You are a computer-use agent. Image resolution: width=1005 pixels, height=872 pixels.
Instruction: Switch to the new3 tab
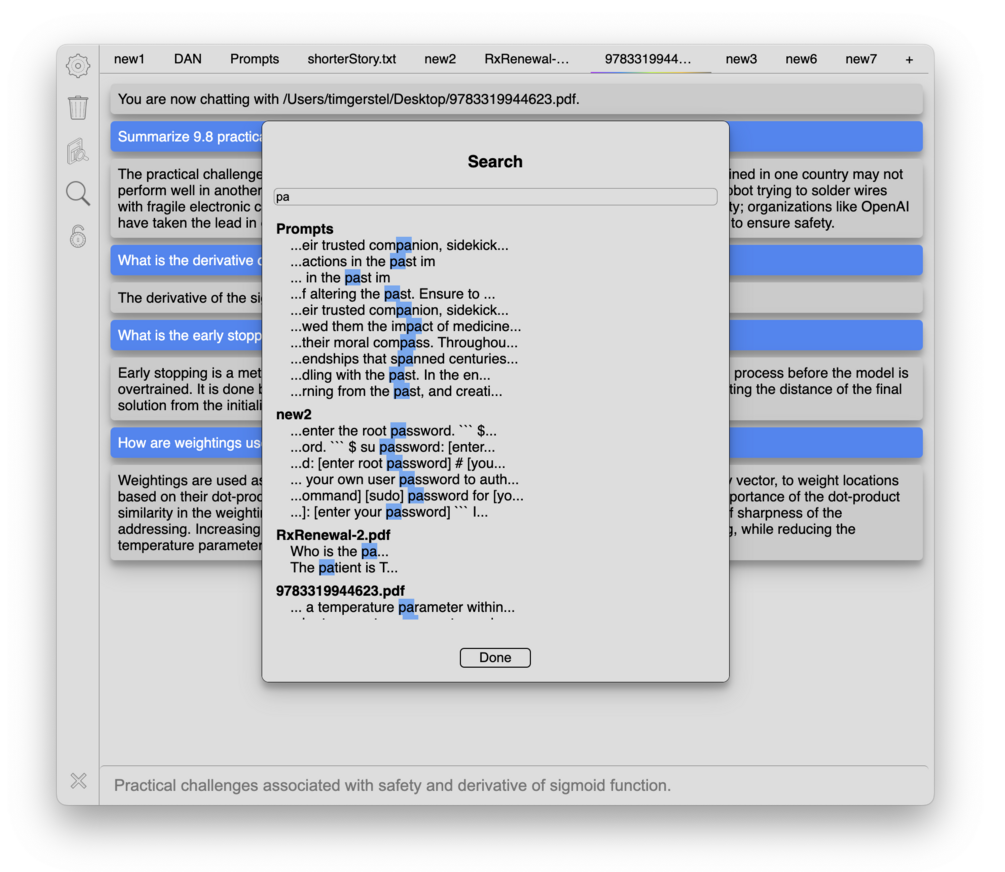coord(741,59)
